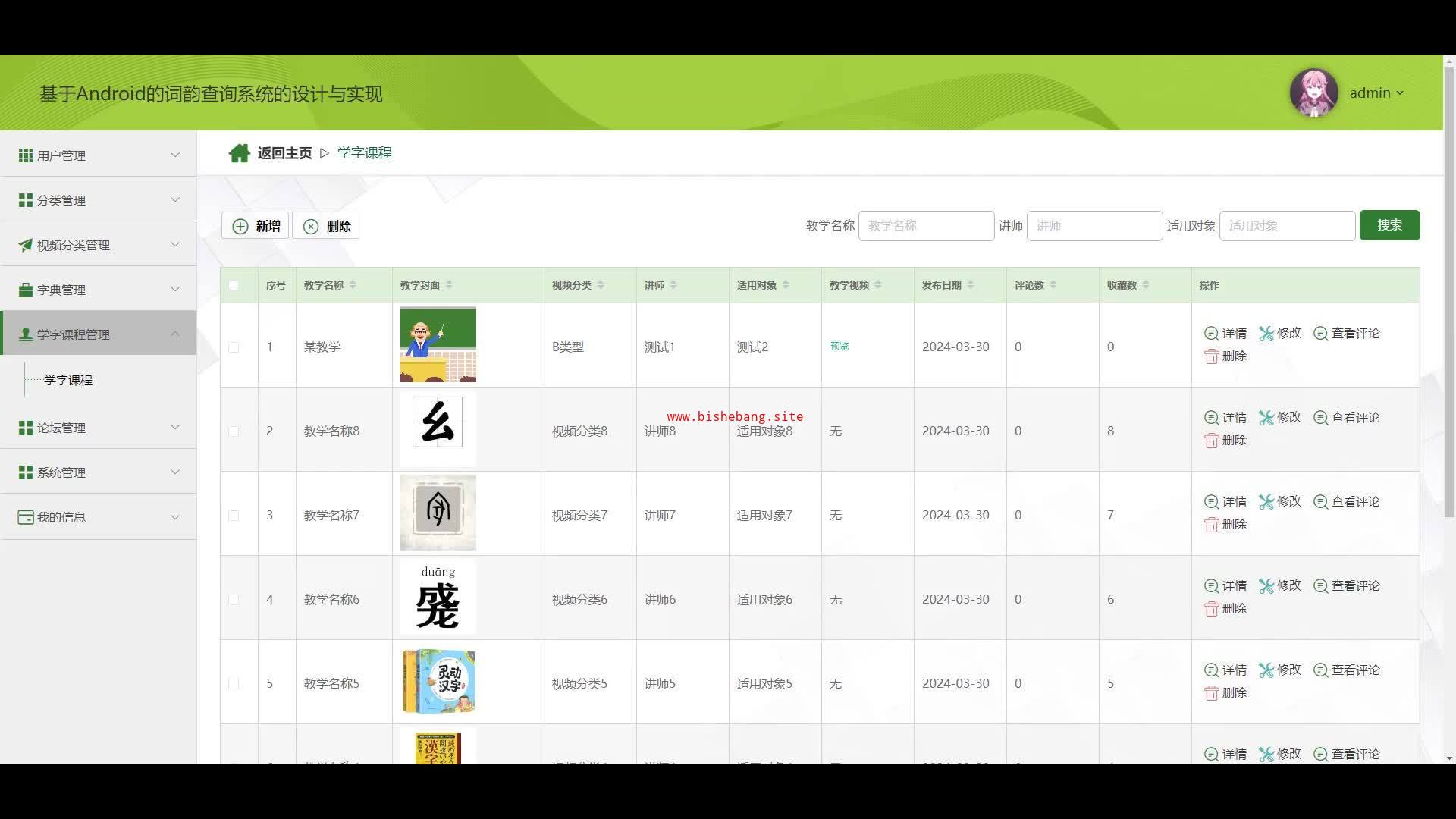Screen dimensions: 1456x819
Task: Check the checkbox for row 1 某教学
Action: coord(234,347)
